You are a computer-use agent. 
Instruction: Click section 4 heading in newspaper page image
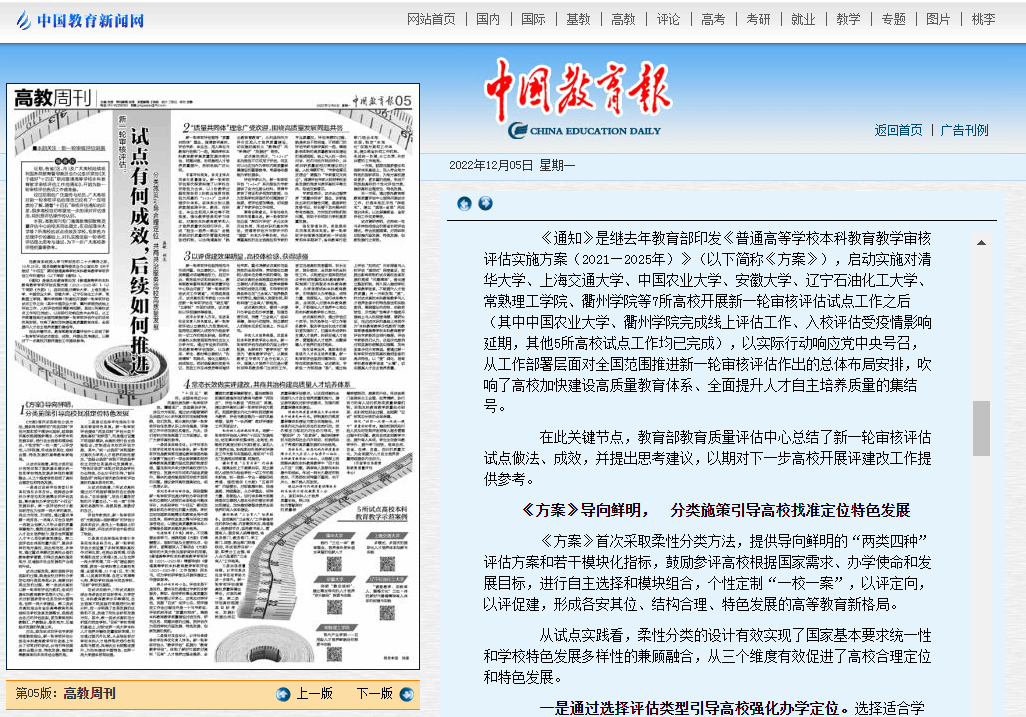(x=268, y=385)
